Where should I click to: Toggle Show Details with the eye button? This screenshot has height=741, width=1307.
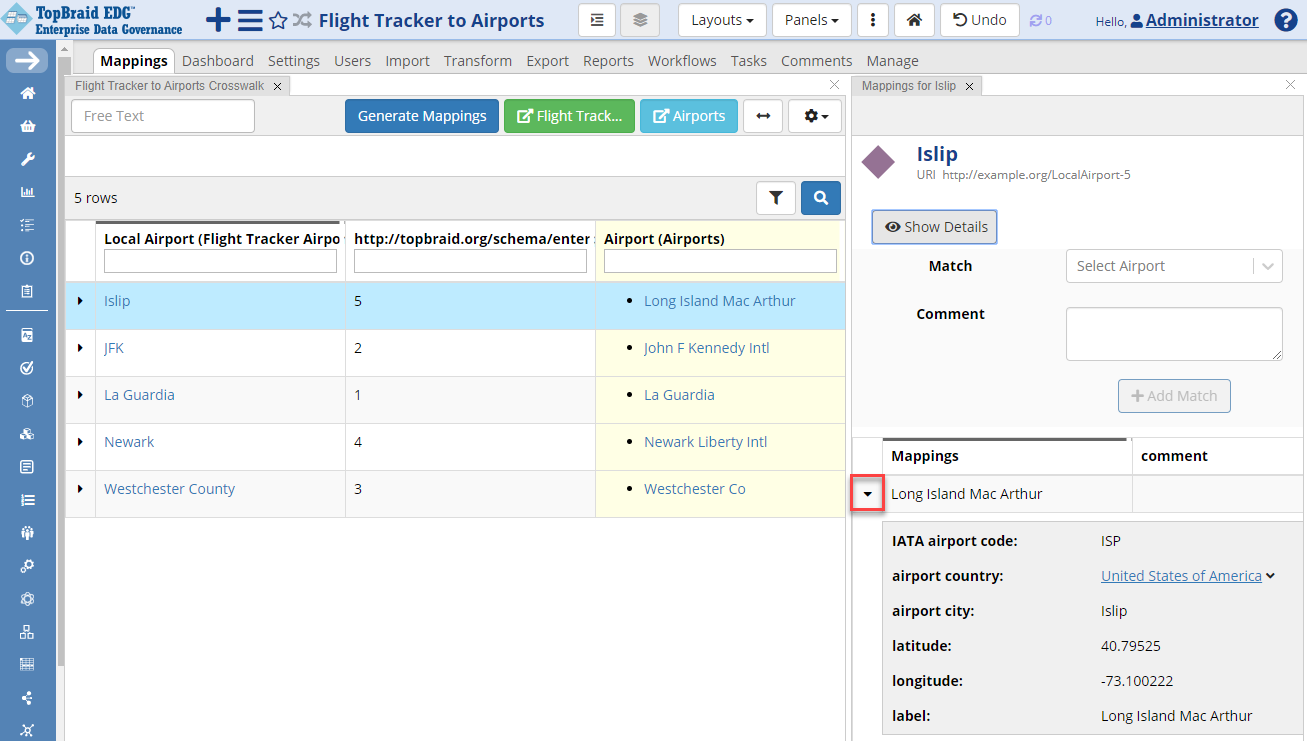933,227
